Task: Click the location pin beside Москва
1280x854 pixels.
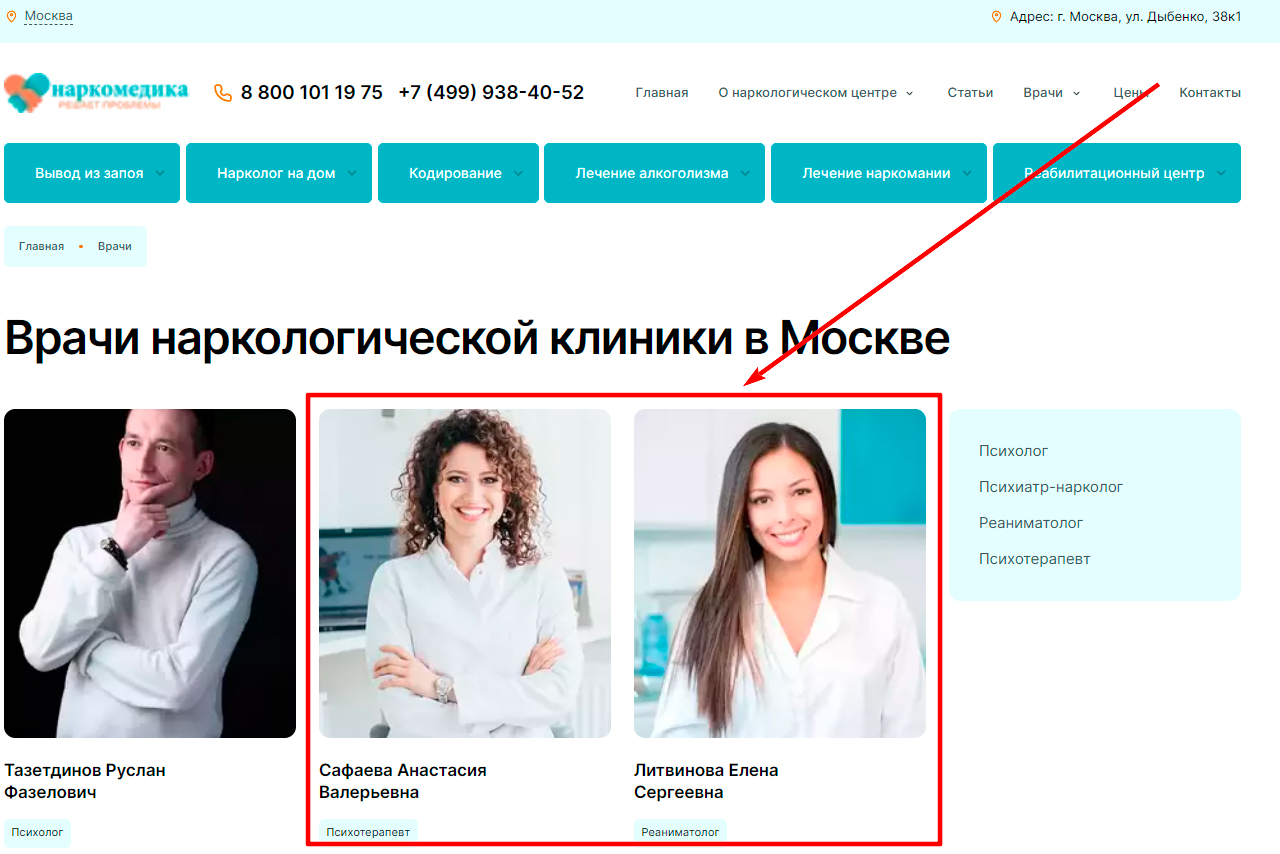Action: tap(11, 16)
